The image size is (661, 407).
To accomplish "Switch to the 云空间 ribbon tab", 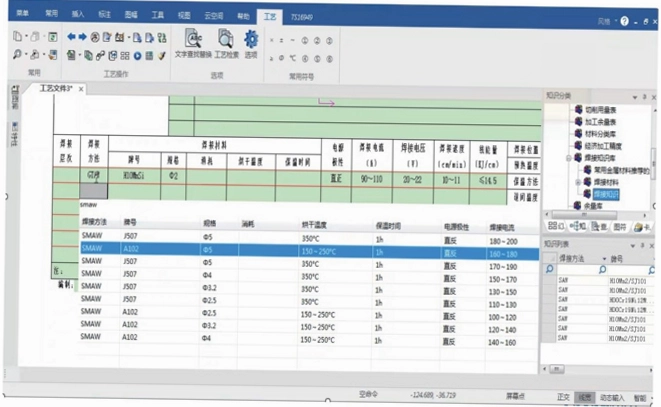I will (x=214, y=16).
